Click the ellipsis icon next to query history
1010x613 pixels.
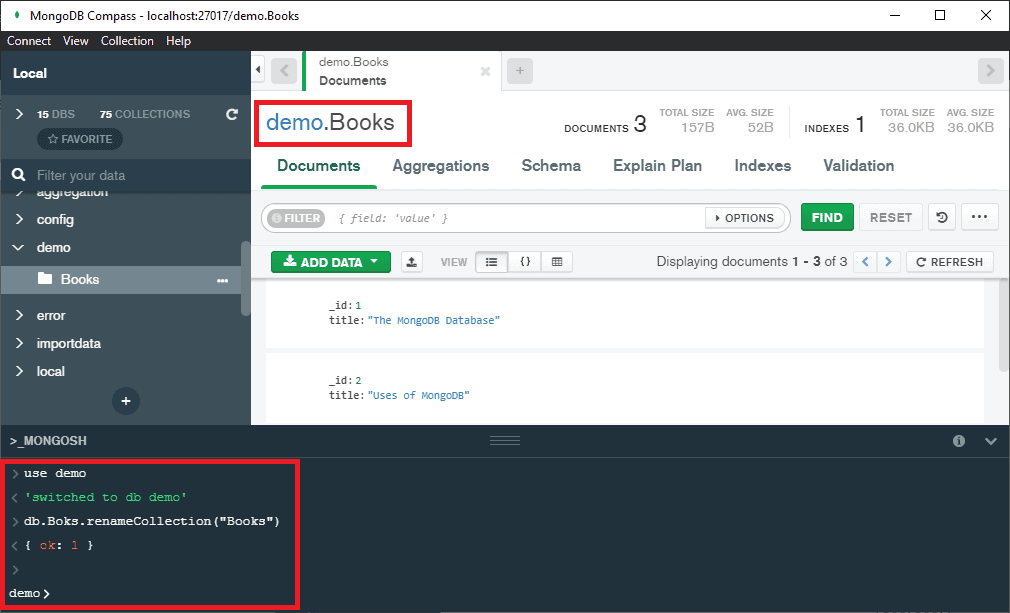tap(979, 216)
